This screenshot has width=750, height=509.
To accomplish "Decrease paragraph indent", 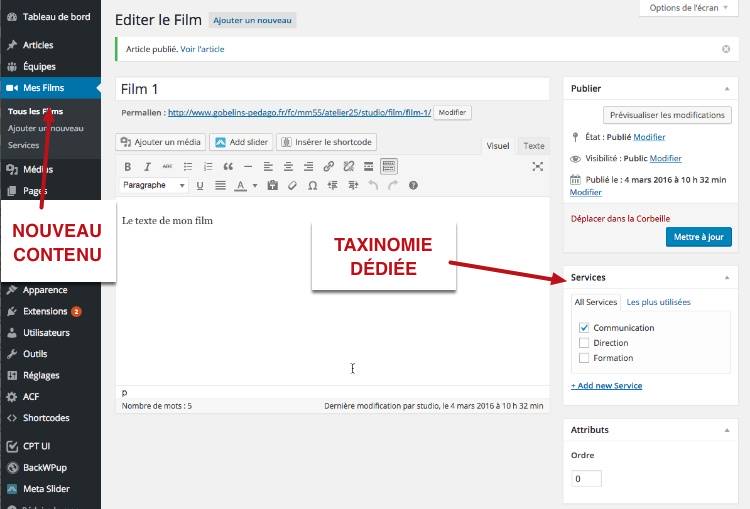I will 332,185.
